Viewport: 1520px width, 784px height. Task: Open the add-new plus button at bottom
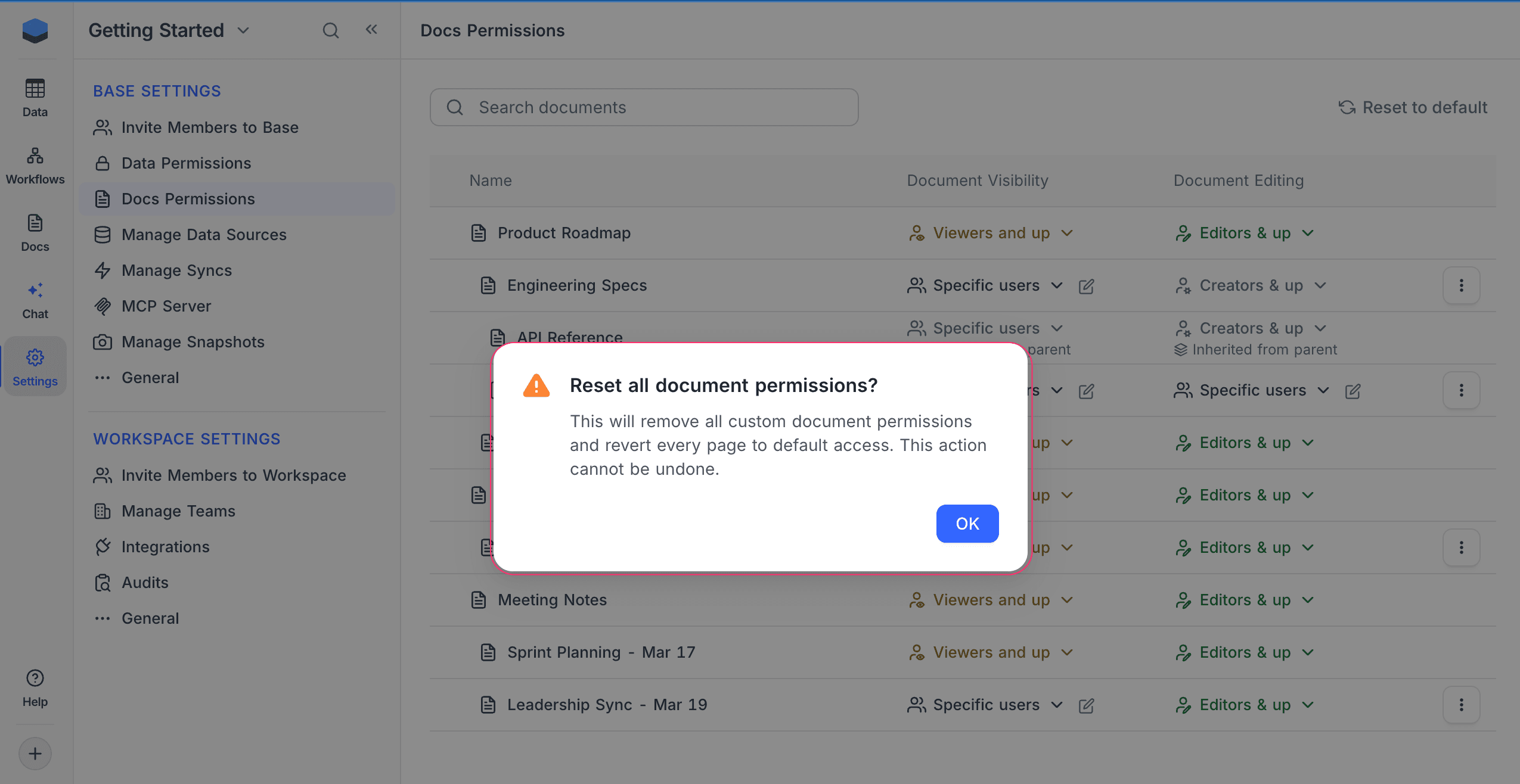[x=35, y=753]
